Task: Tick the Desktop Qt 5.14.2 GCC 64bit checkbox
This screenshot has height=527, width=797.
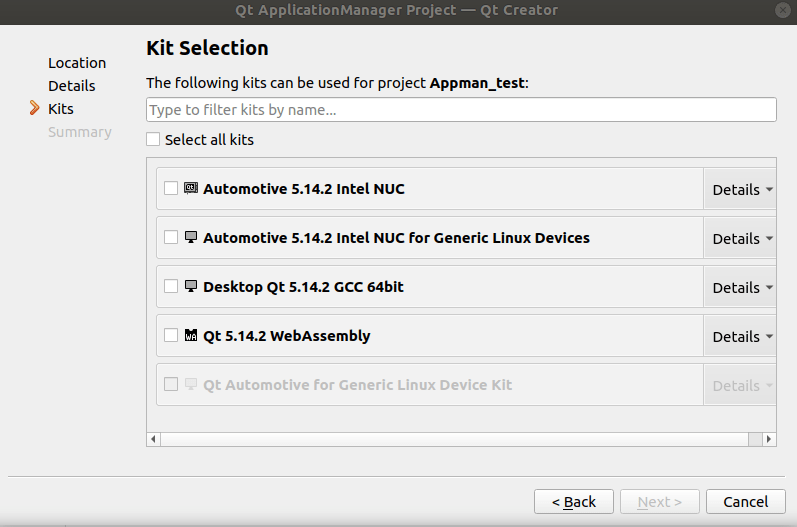Action: coord(171,286)
